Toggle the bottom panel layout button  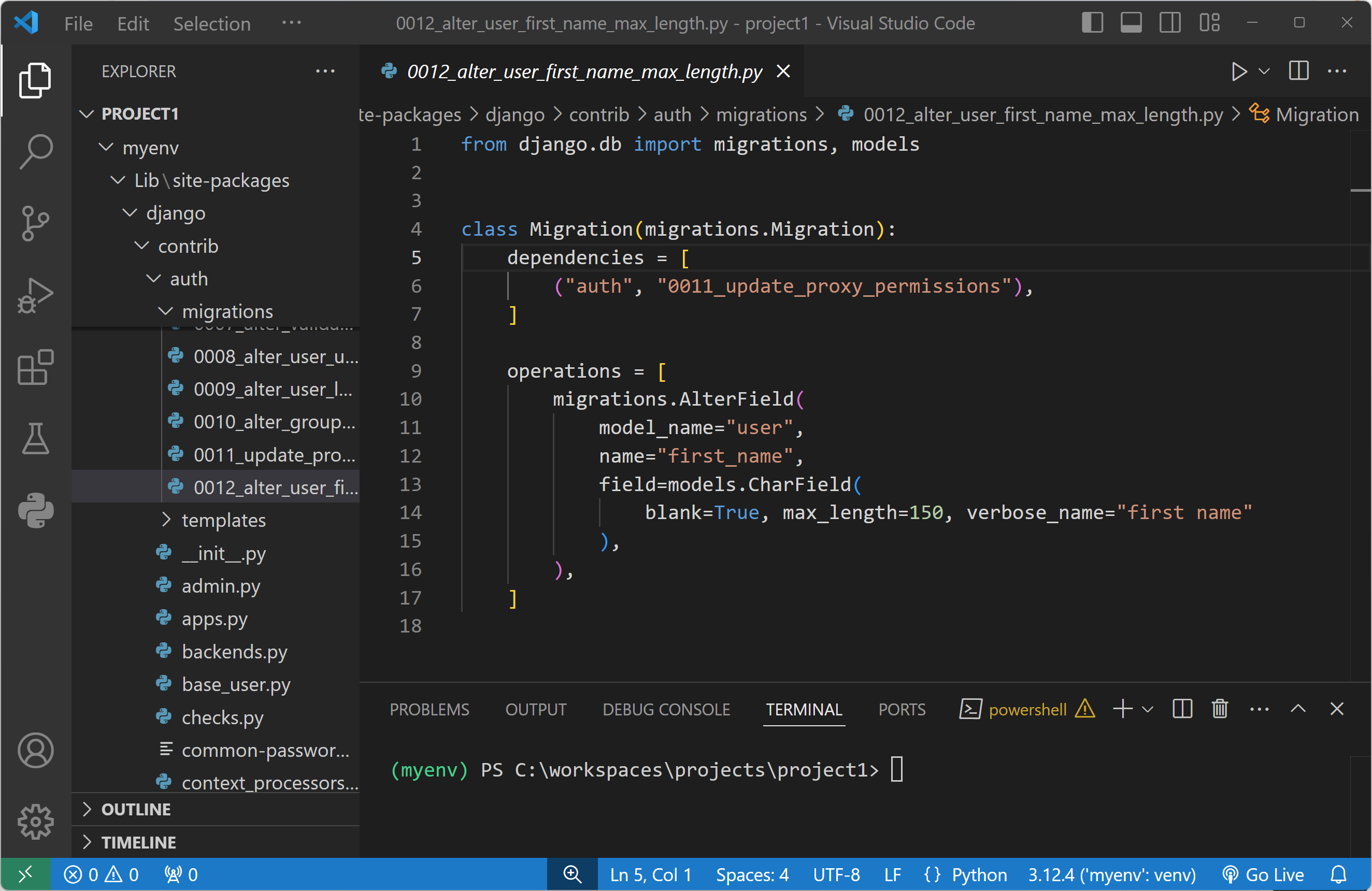[1131, 23]
